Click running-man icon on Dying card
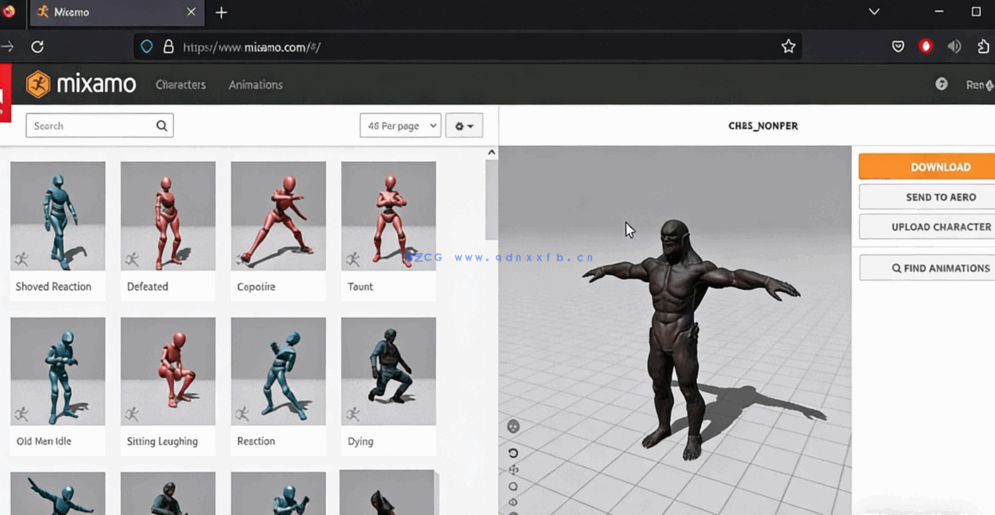 (x=353, y=414)
